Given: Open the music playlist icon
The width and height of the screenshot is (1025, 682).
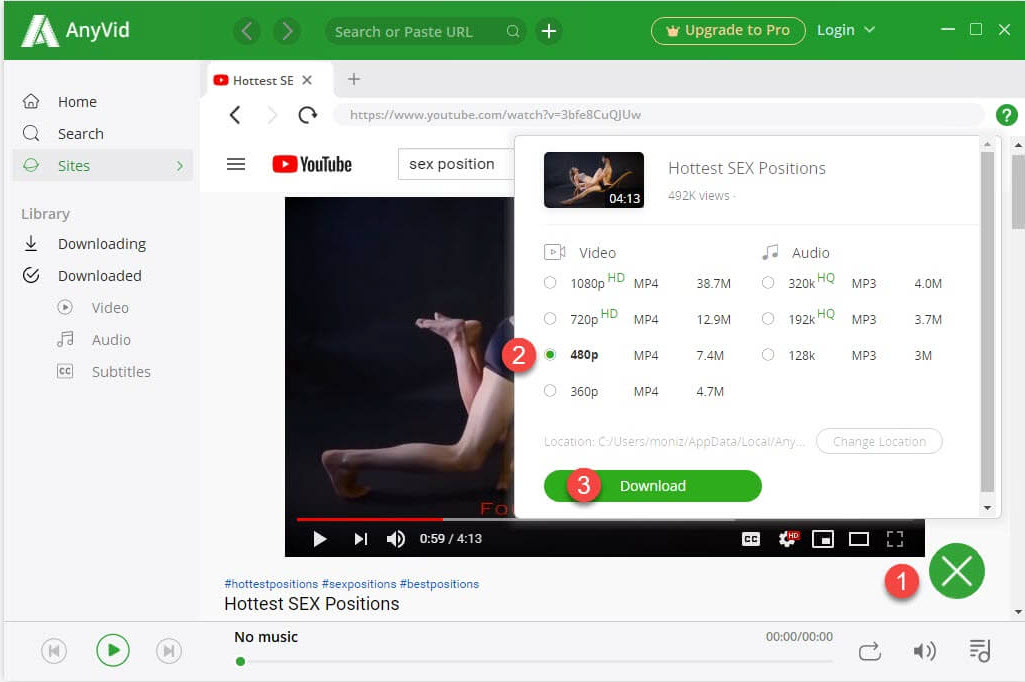Looking at the screenshot, I should pos(980,650).
